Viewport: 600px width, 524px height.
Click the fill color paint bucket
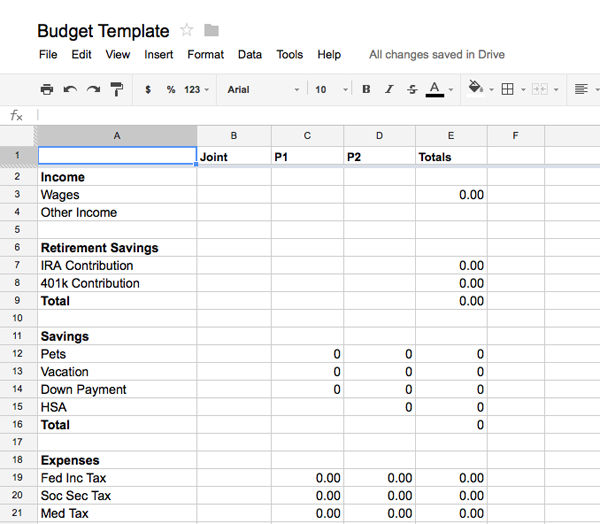click(x=476, y=89)
